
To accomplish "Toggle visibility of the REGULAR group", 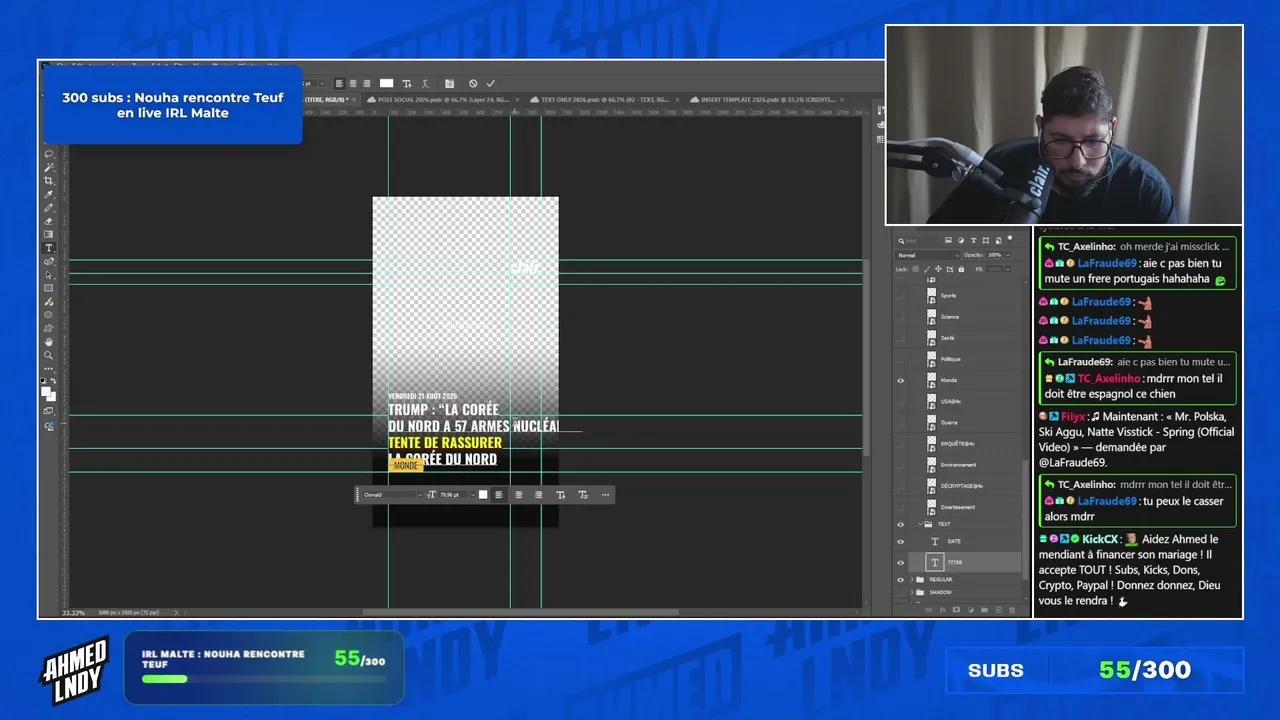I will [x=901, y=580].
